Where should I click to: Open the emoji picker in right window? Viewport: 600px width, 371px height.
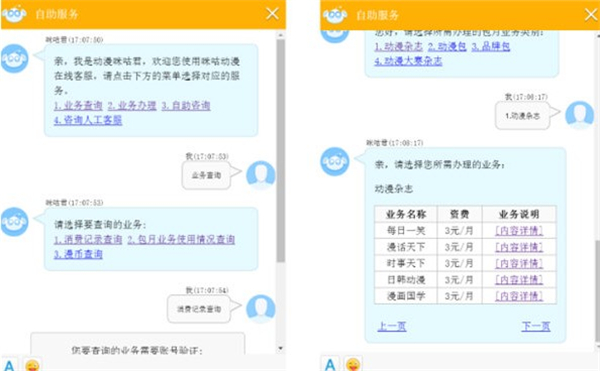pos(353,364)
